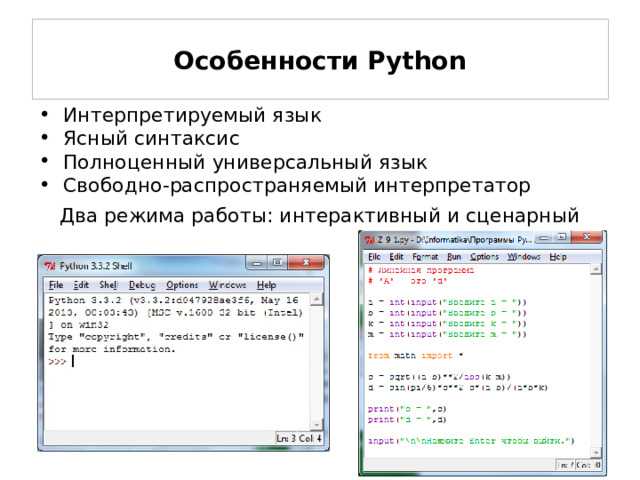
Task: Maximize the editor window
Action: (x=562, y=237)
